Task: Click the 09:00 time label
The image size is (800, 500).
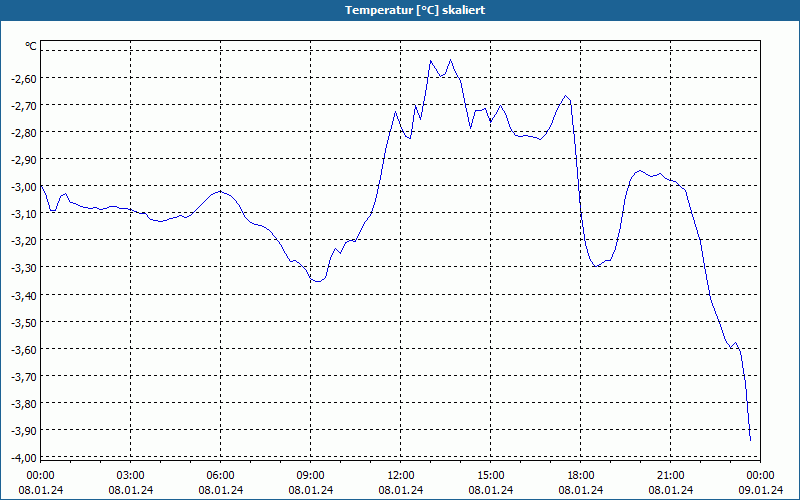Action: [x=311, y=476]
